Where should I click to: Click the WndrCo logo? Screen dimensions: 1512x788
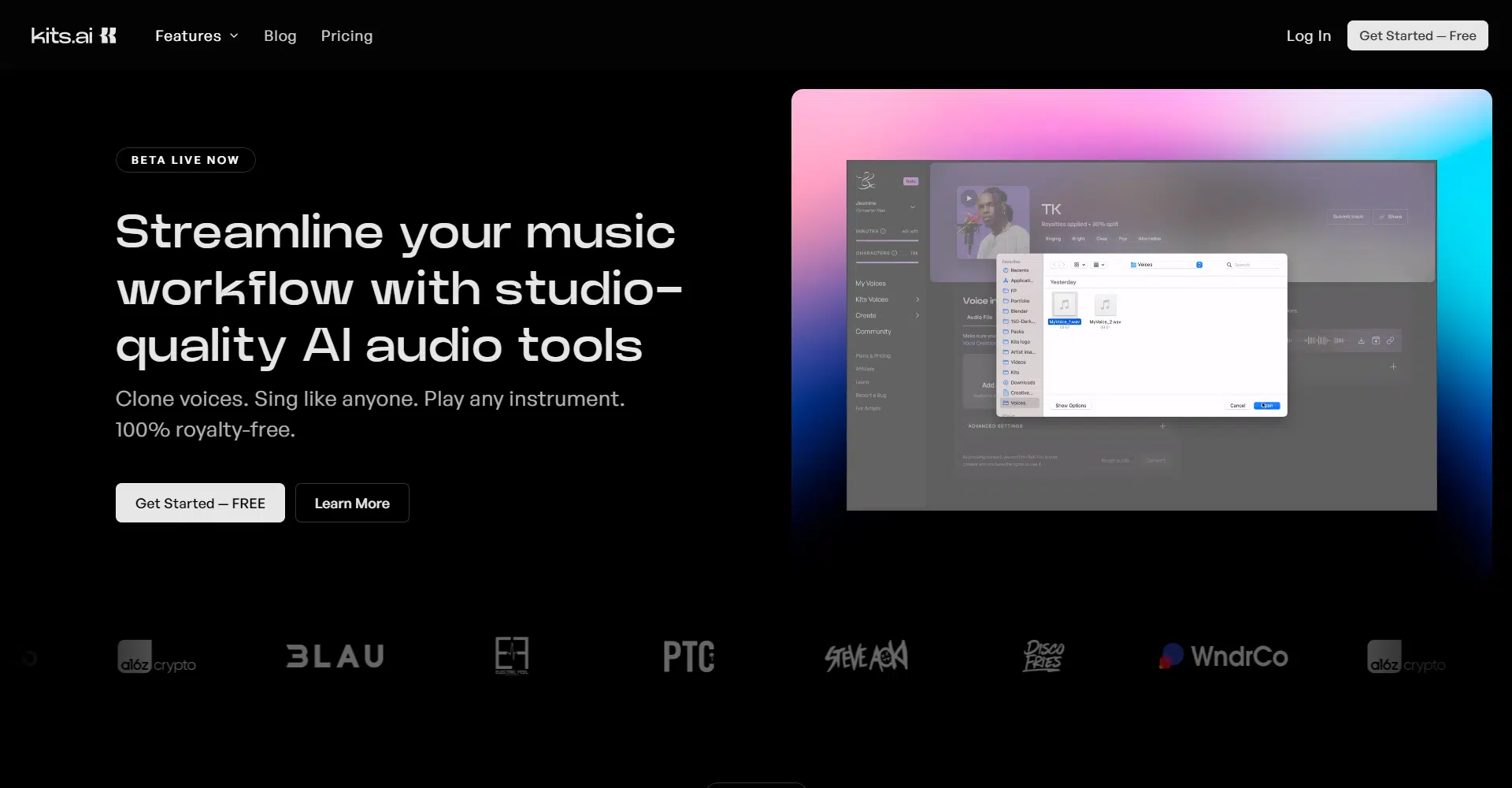point(1223,656)
